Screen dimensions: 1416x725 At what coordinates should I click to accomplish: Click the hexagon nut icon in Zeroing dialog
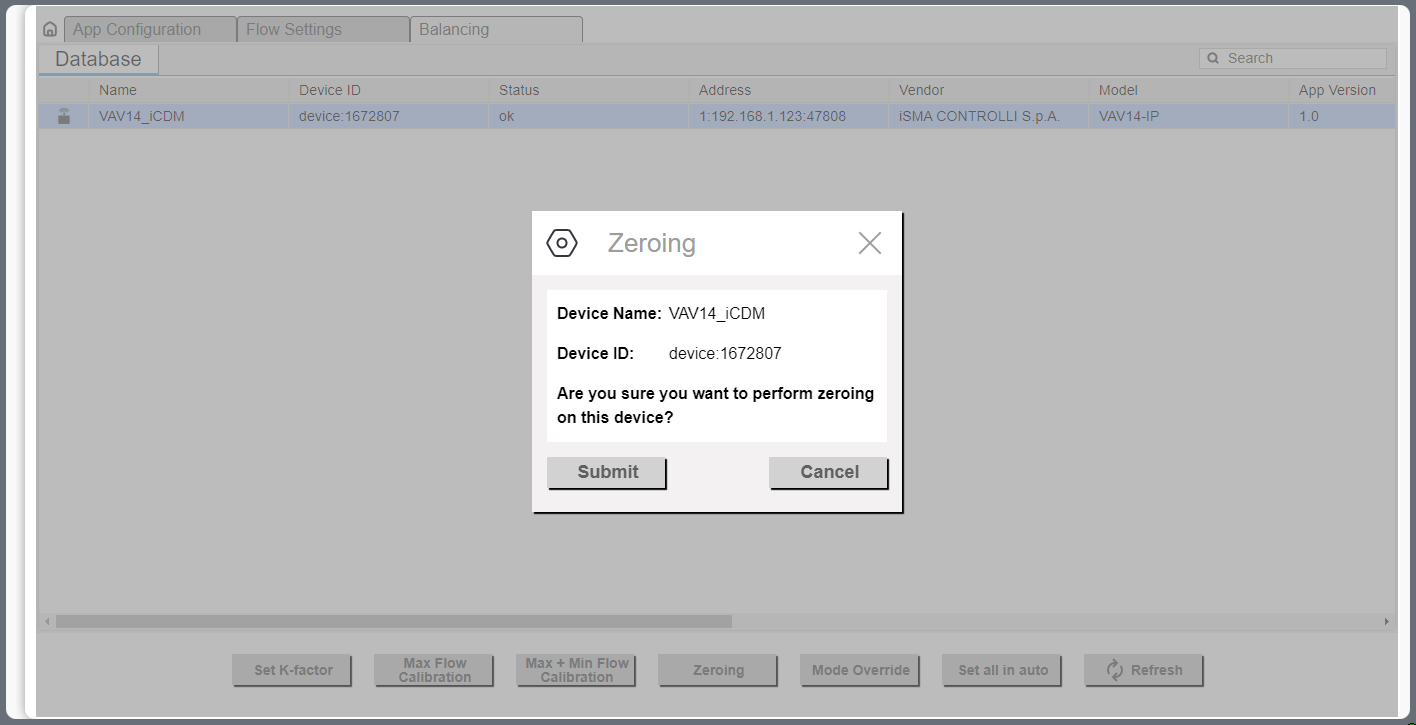click(x=562, y=243)
